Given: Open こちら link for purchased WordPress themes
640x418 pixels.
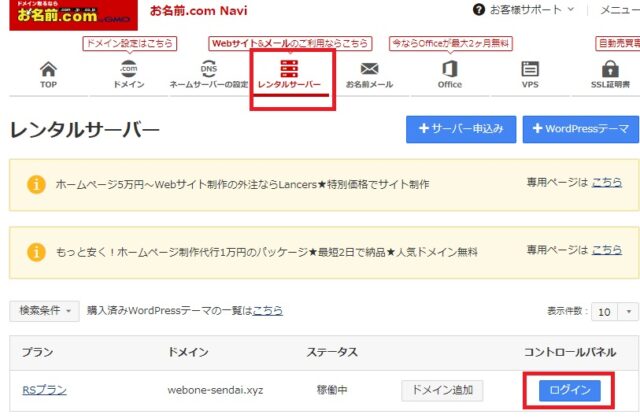Looking at the screenshot, I should [268, 311].
